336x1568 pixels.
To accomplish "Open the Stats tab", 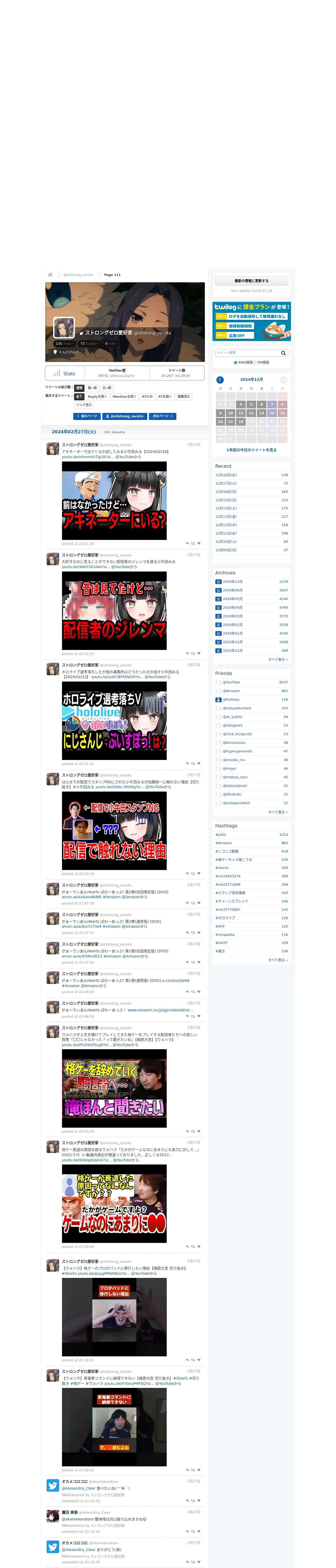I will click(x=64, y=373).
